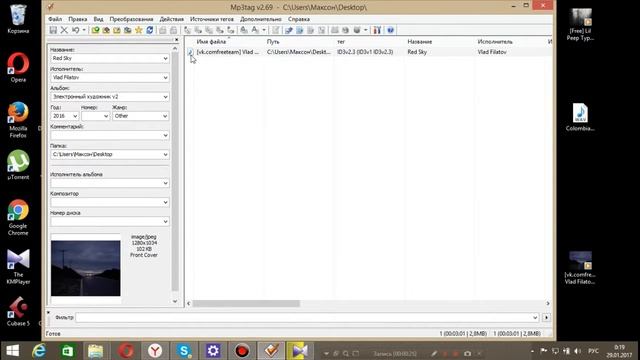Run Quick Actions with the letter A icon

tap(255, 30)
